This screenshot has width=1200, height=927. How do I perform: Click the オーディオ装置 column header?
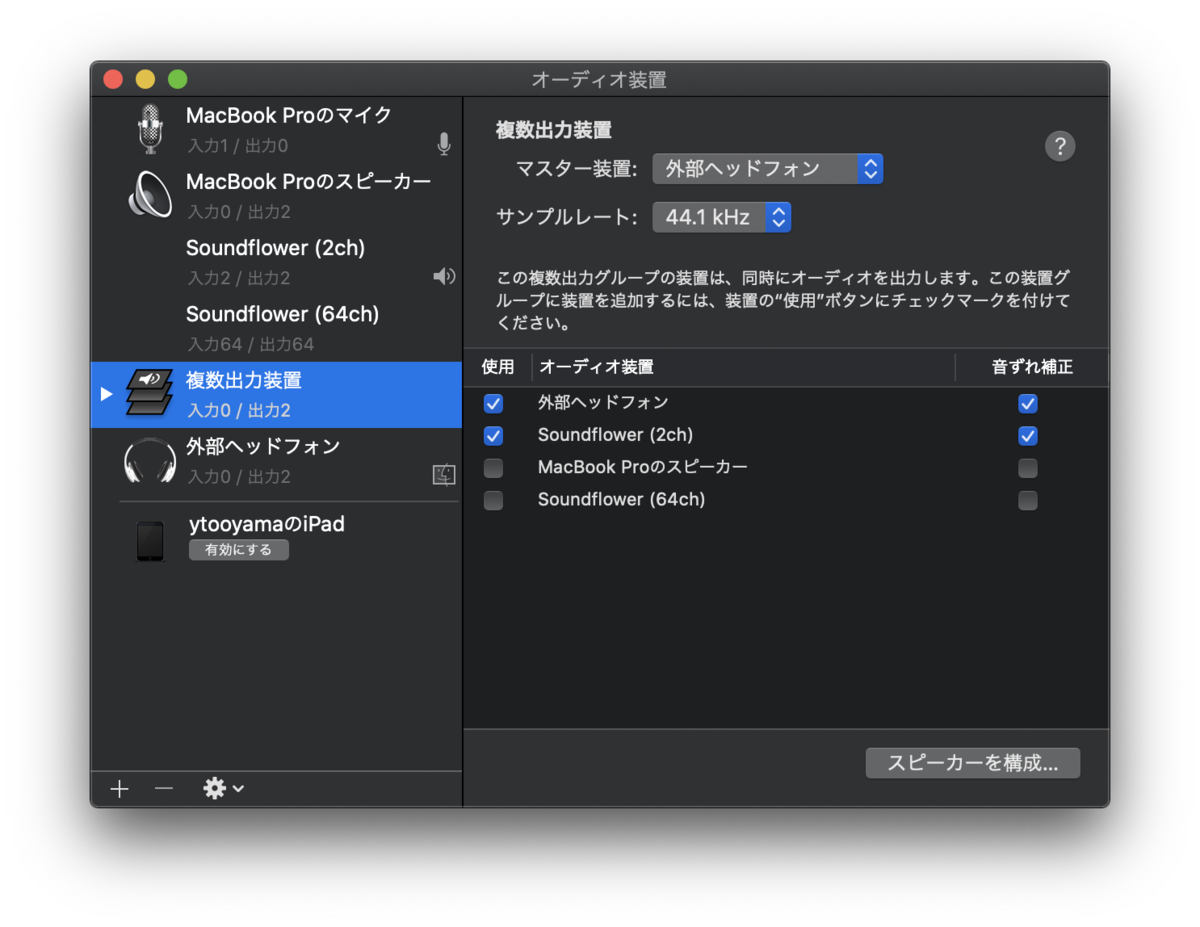(x=596, y=367)
